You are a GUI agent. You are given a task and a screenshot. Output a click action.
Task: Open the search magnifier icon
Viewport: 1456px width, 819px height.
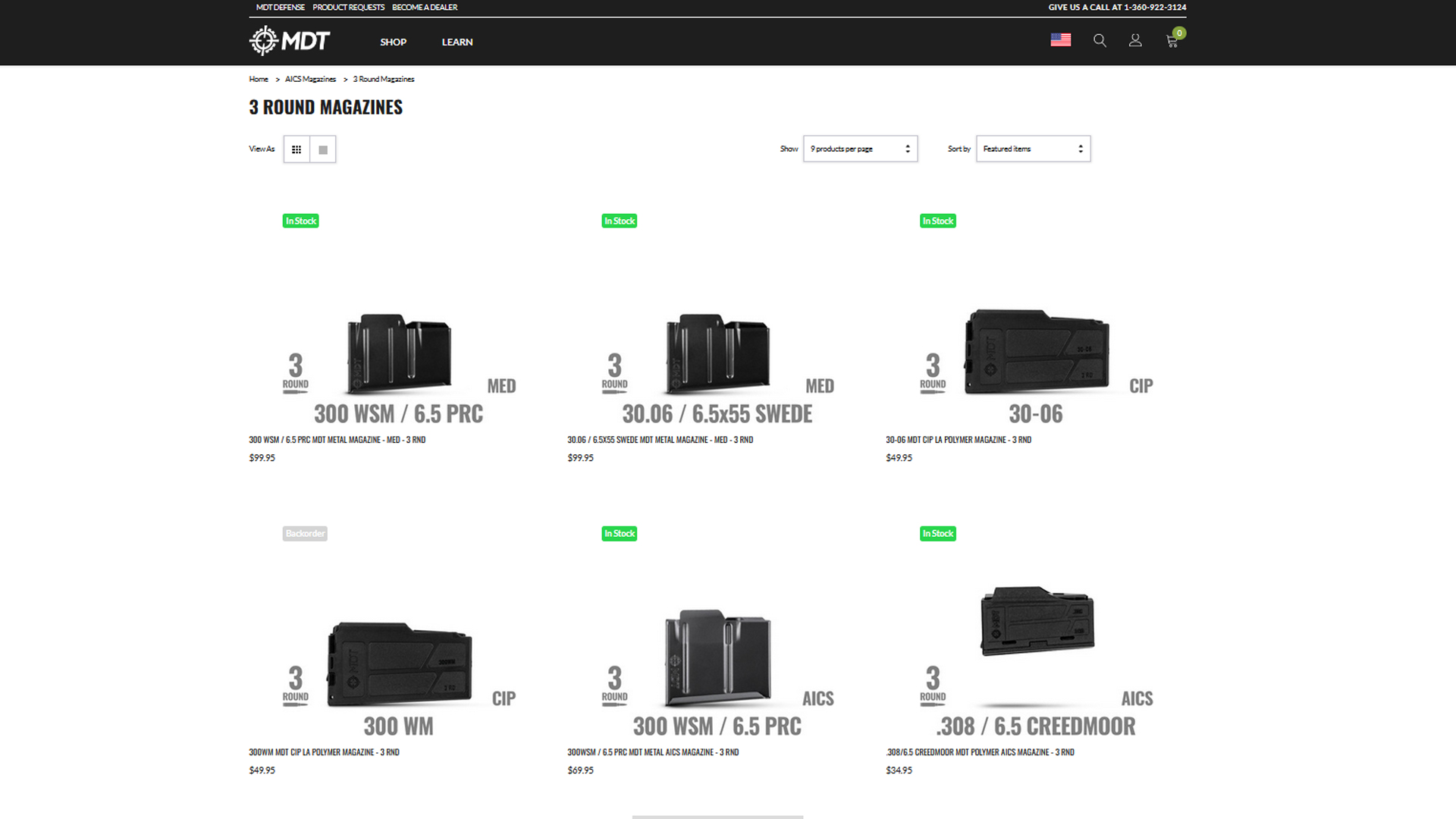(1100, 41)
